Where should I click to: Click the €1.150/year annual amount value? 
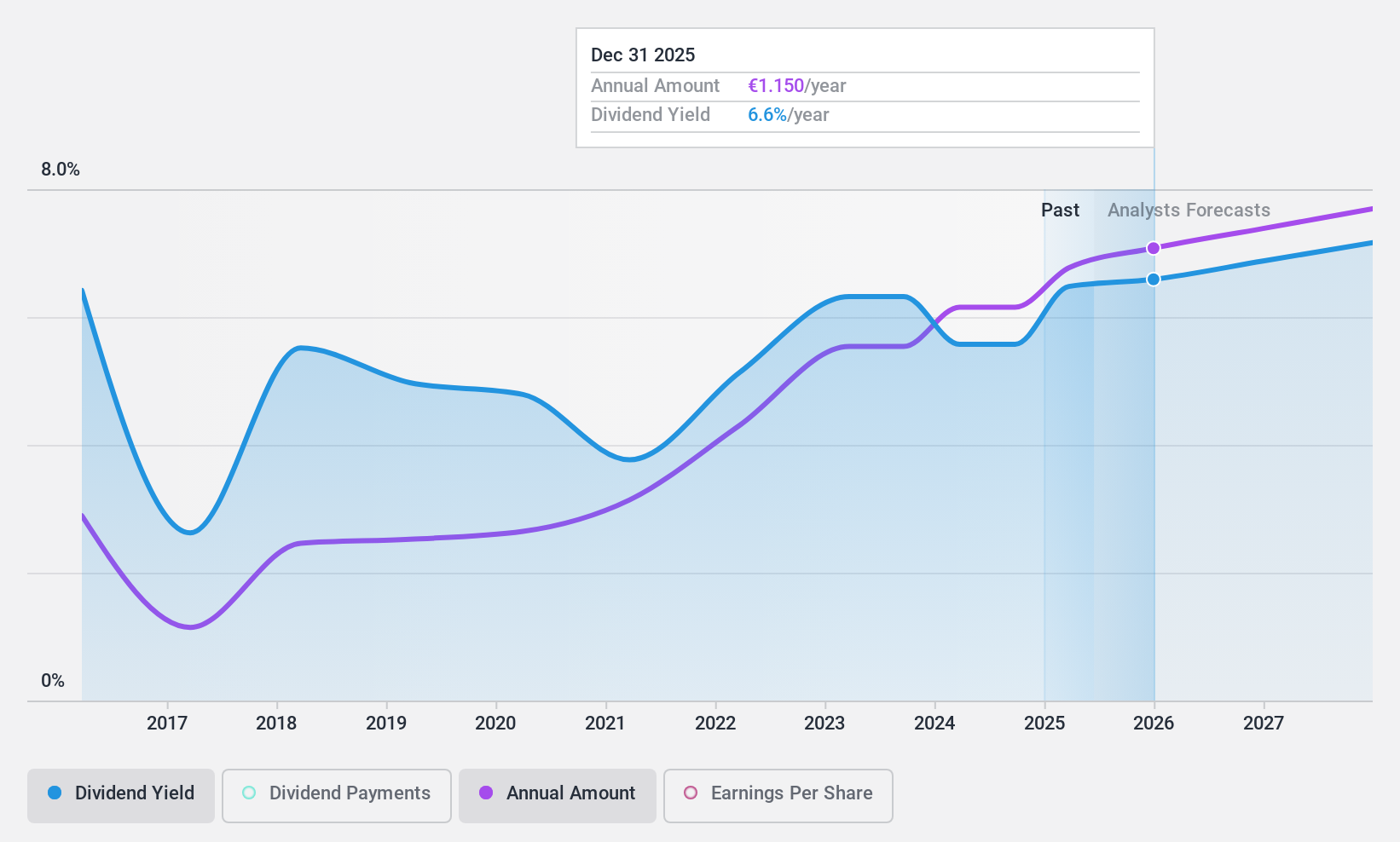(797, 86)
